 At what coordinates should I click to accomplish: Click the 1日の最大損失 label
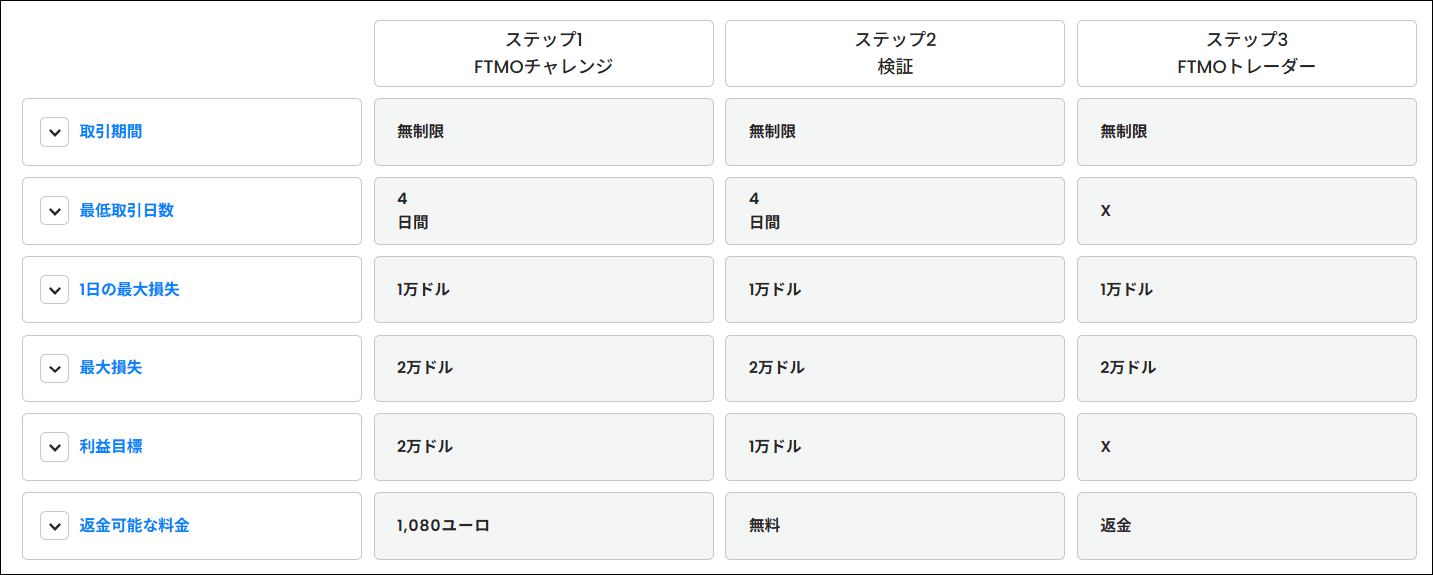tap(130, 290)
